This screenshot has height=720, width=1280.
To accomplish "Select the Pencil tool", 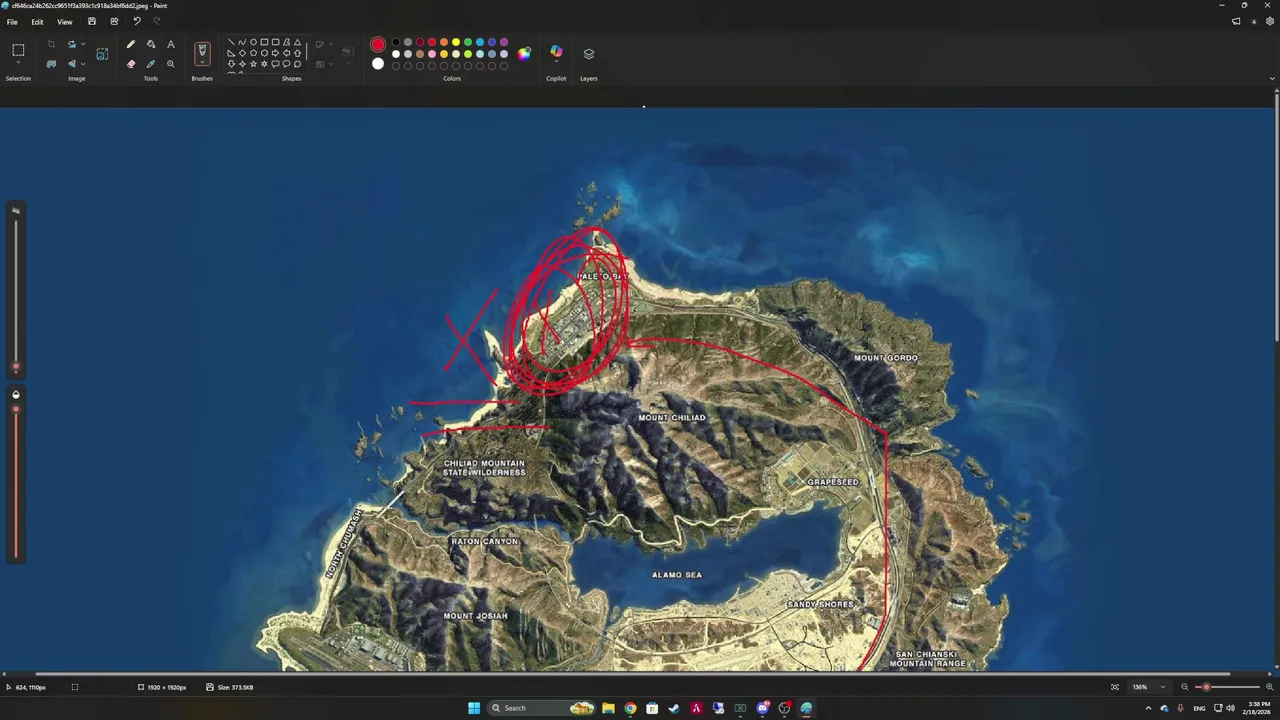I will tap(131, 44).
